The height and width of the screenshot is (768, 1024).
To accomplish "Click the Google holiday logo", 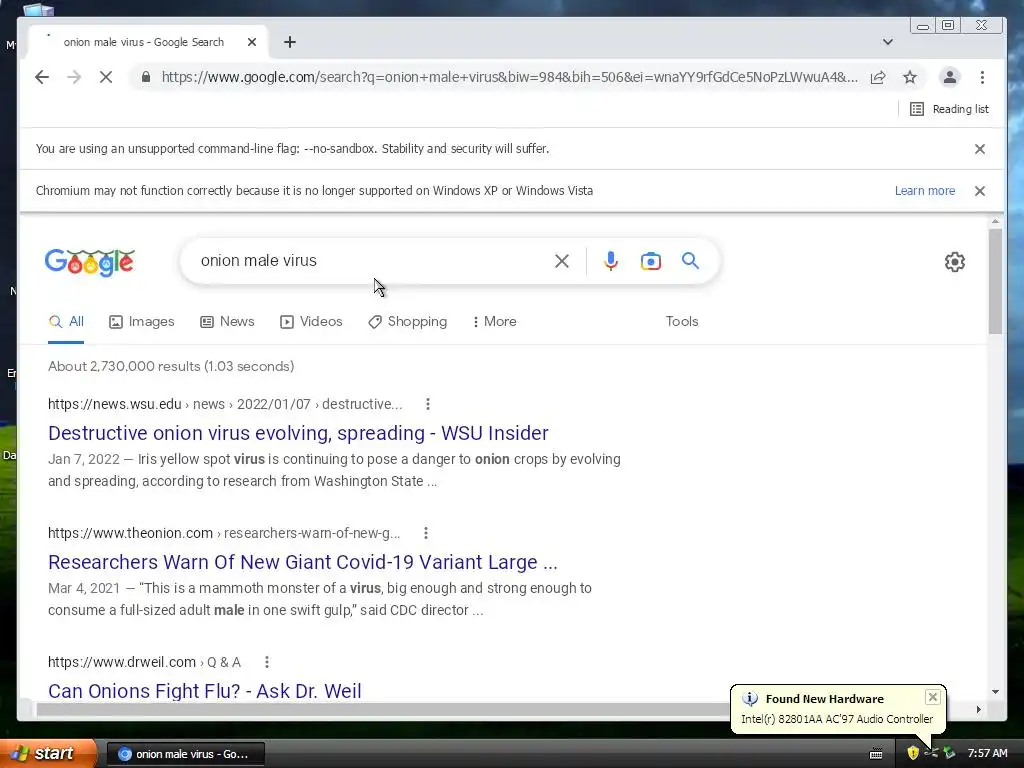I will [89, 262].
